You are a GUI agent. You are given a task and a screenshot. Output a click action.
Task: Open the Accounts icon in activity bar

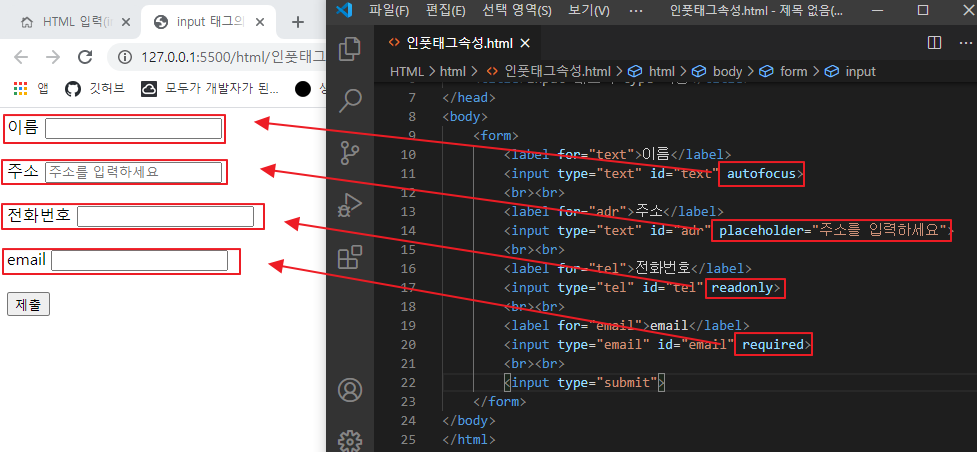(350, 390)
